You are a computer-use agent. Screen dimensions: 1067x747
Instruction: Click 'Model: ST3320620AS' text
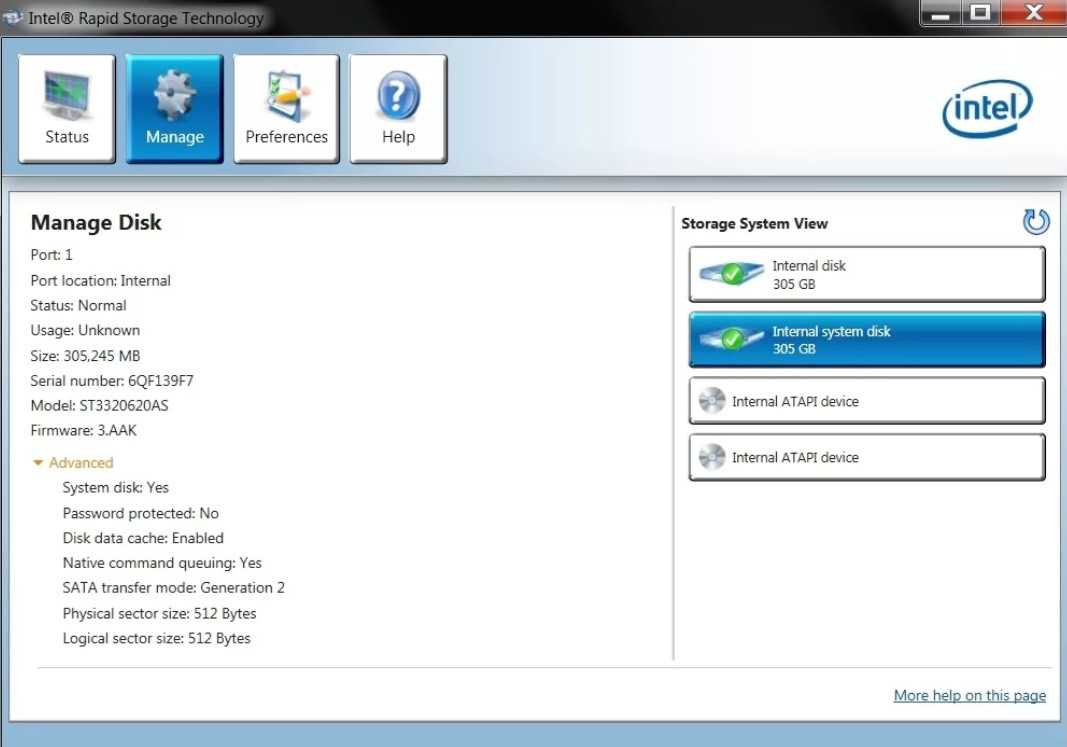click(x=99, y=405)
